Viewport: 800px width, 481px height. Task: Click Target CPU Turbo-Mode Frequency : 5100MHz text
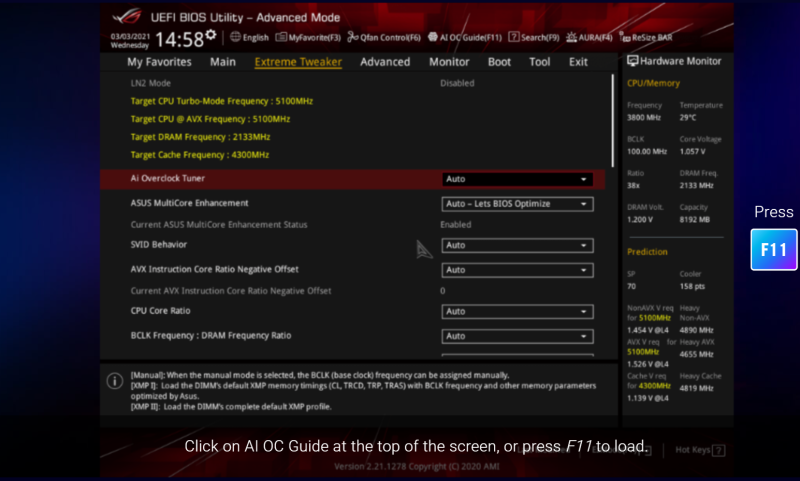[221, 101]
